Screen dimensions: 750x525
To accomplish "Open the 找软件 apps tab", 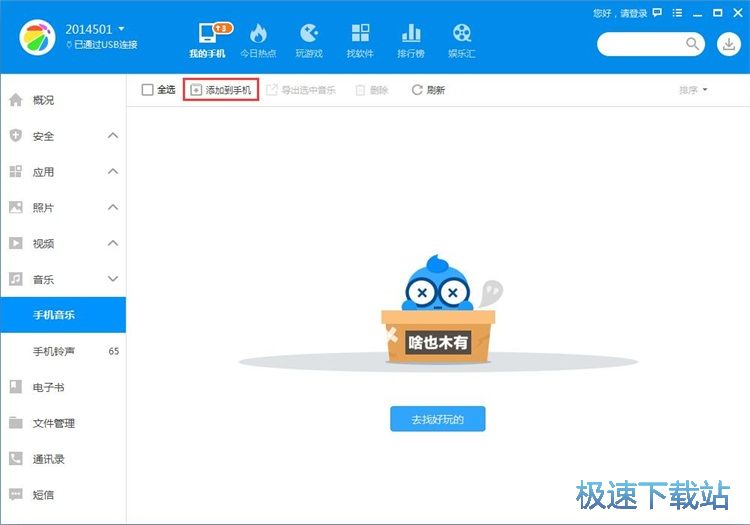I will point(360,40).
